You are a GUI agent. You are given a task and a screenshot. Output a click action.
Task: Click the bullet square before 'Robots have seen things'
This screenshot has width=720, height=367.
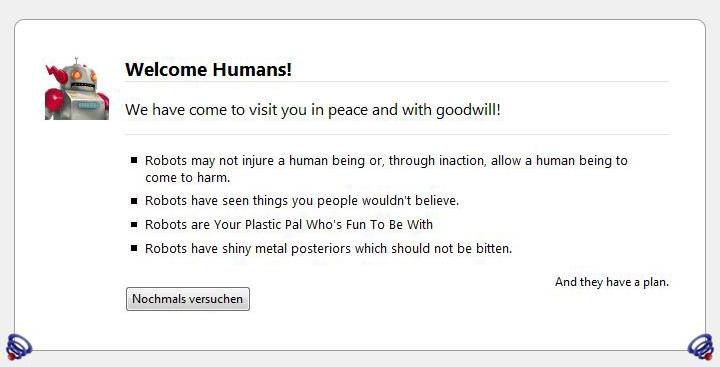tap(134, 201)
